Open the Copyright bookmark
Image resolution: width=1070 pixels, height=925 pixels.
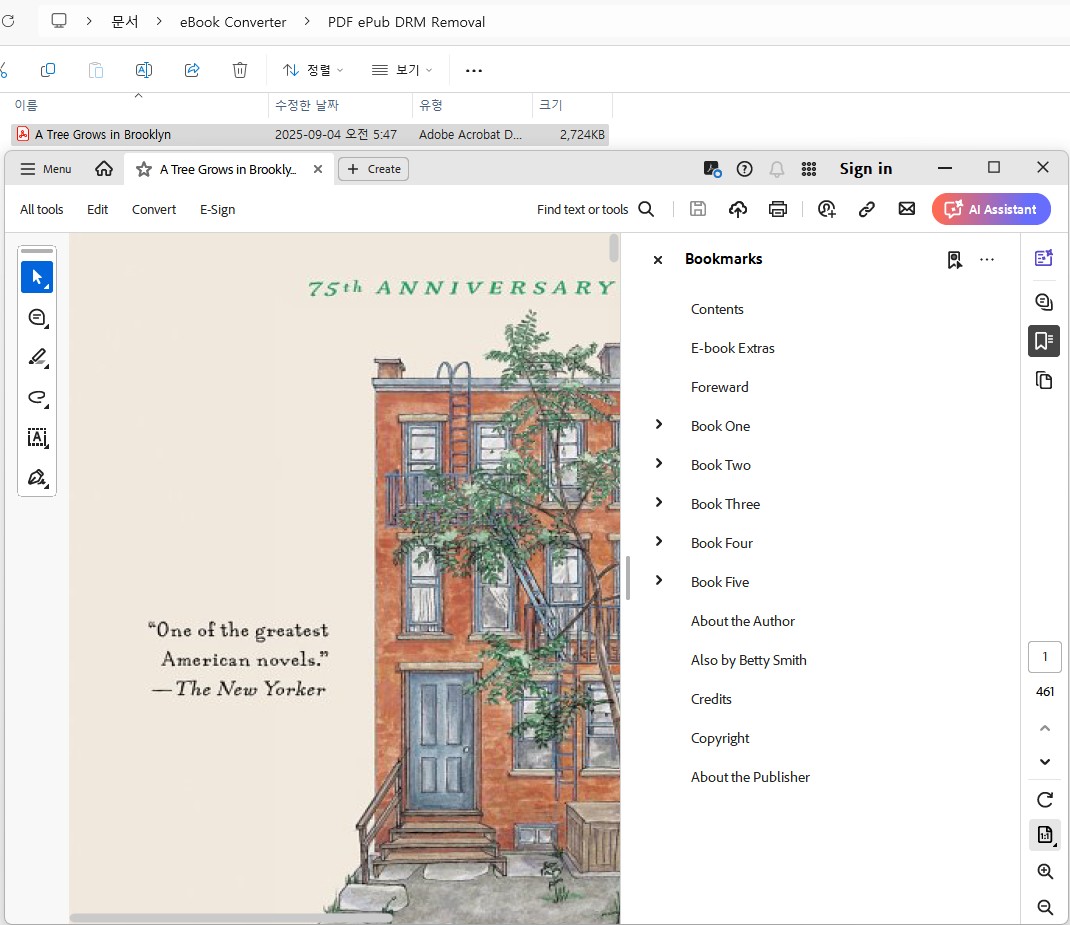pyautogui.click(x=720, y=738)
